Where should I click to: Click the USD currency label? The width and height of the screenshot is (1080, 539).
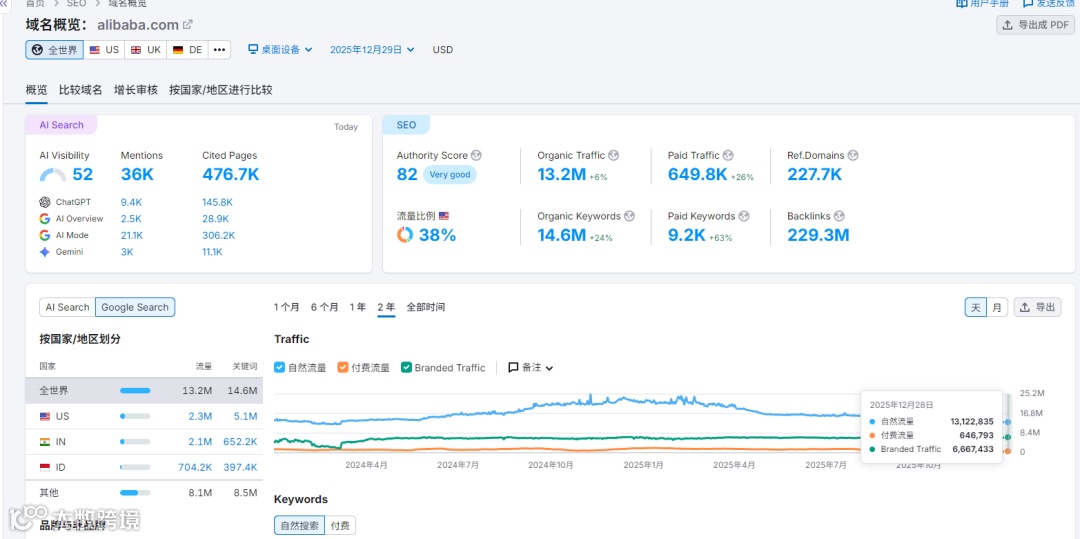443,50
